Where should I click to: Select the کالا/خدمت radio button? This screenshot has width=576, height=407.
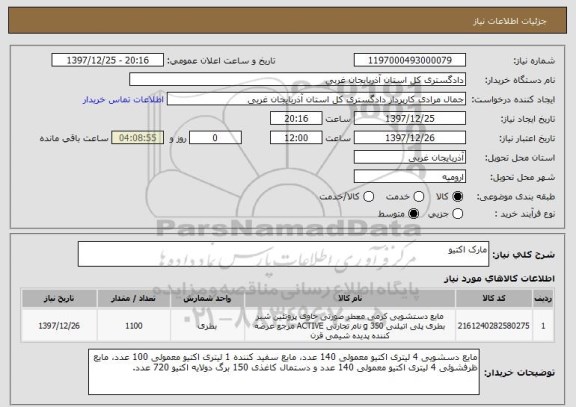click(x=368, y=197)
